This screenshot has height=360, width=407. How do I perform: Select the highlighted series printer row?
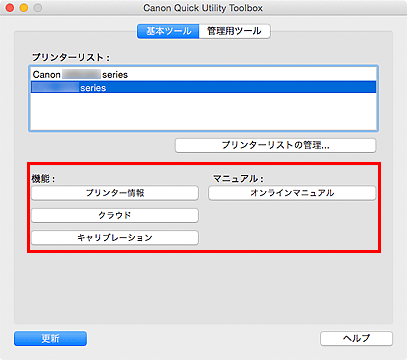click(203, 87)
